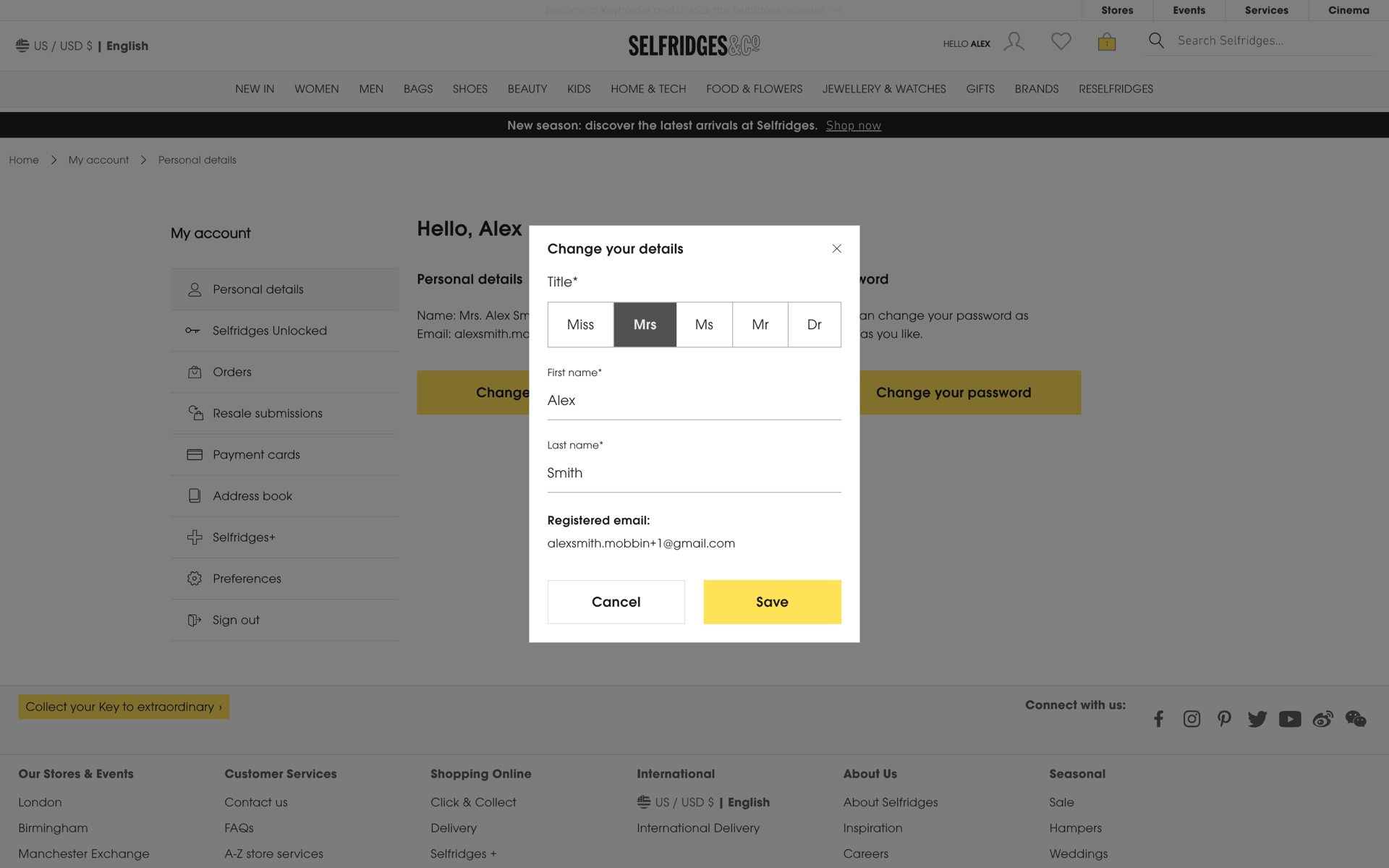Click the Personal details person icon
The height and width of the screenshot is (868, 1389).
click(195, 289)
